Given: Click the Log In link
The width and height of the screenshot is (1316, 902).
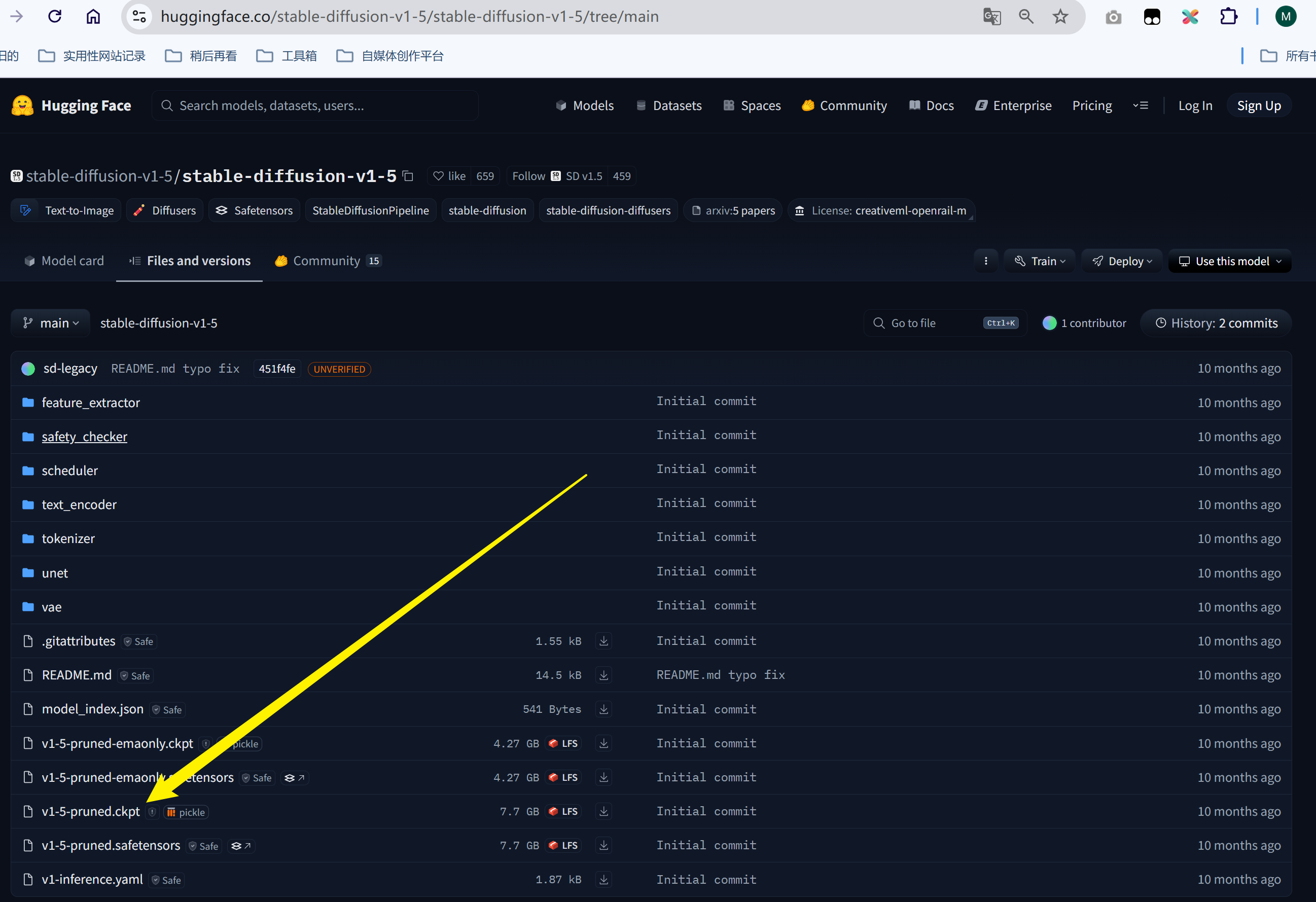Looking at the screenshot, I should [1195, 106].
